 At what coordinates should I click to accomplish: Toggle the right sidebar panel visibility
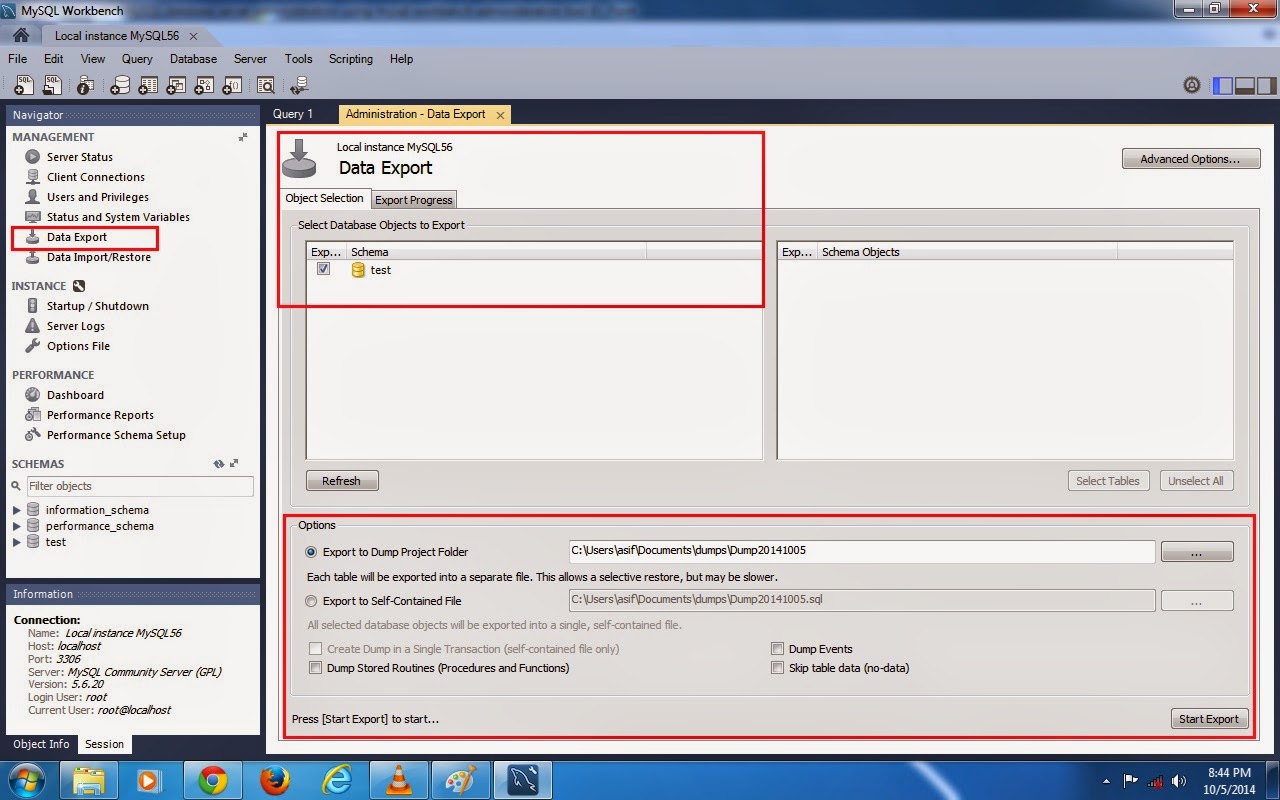click(x=1267, y=86)
